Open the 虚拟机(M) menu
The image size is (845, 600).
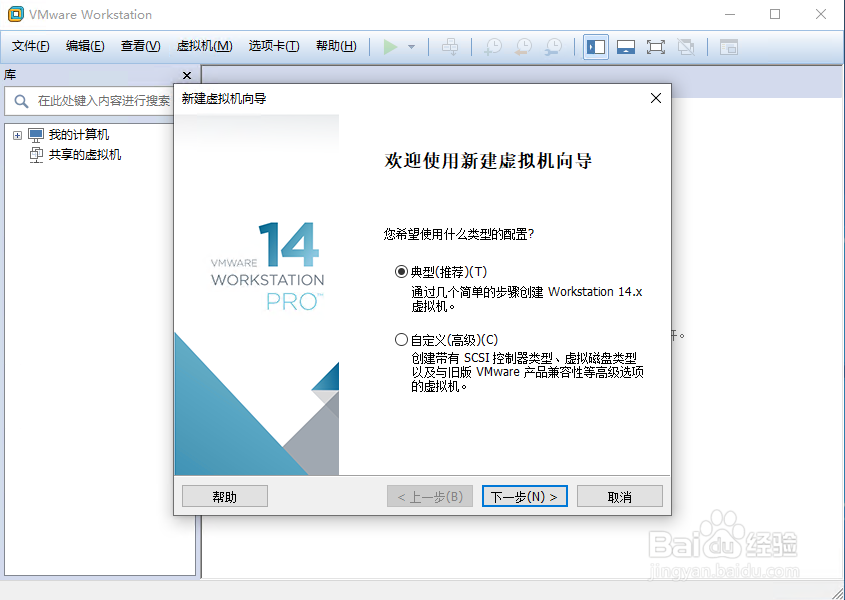click(x=204, y=45)
